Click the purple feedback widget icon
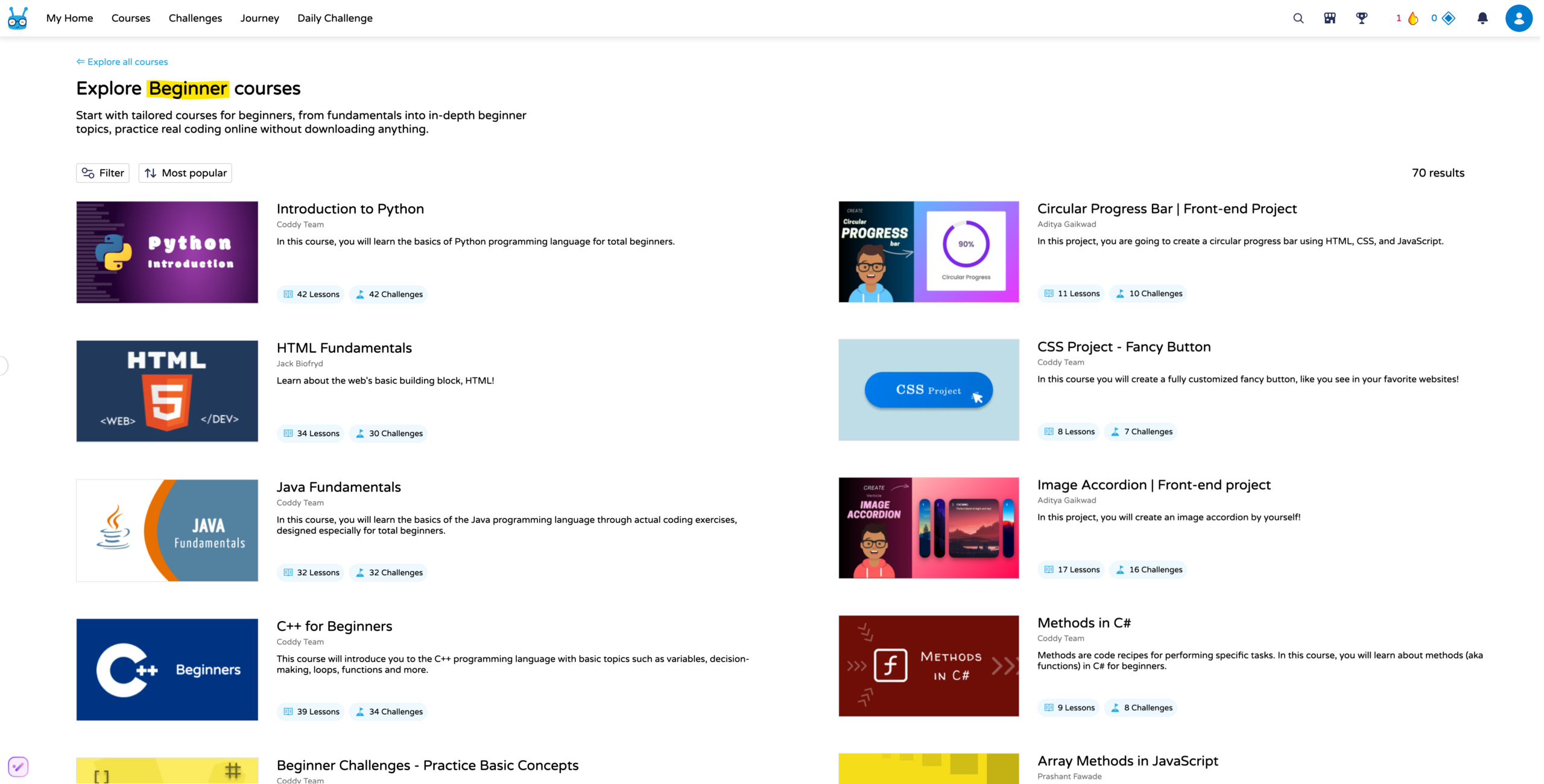Screen dimensions: 1544x784 (18, 767)
